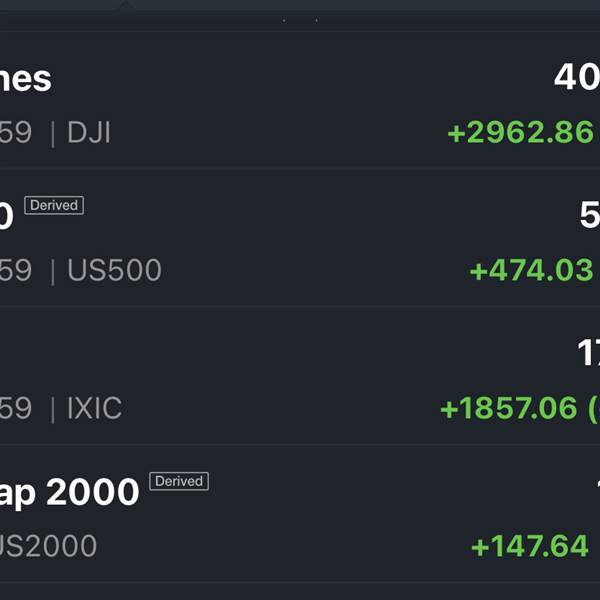Open the Dow Jones index name
The height and width of the screenshot is (600, 600).
(x=26, y=80)
